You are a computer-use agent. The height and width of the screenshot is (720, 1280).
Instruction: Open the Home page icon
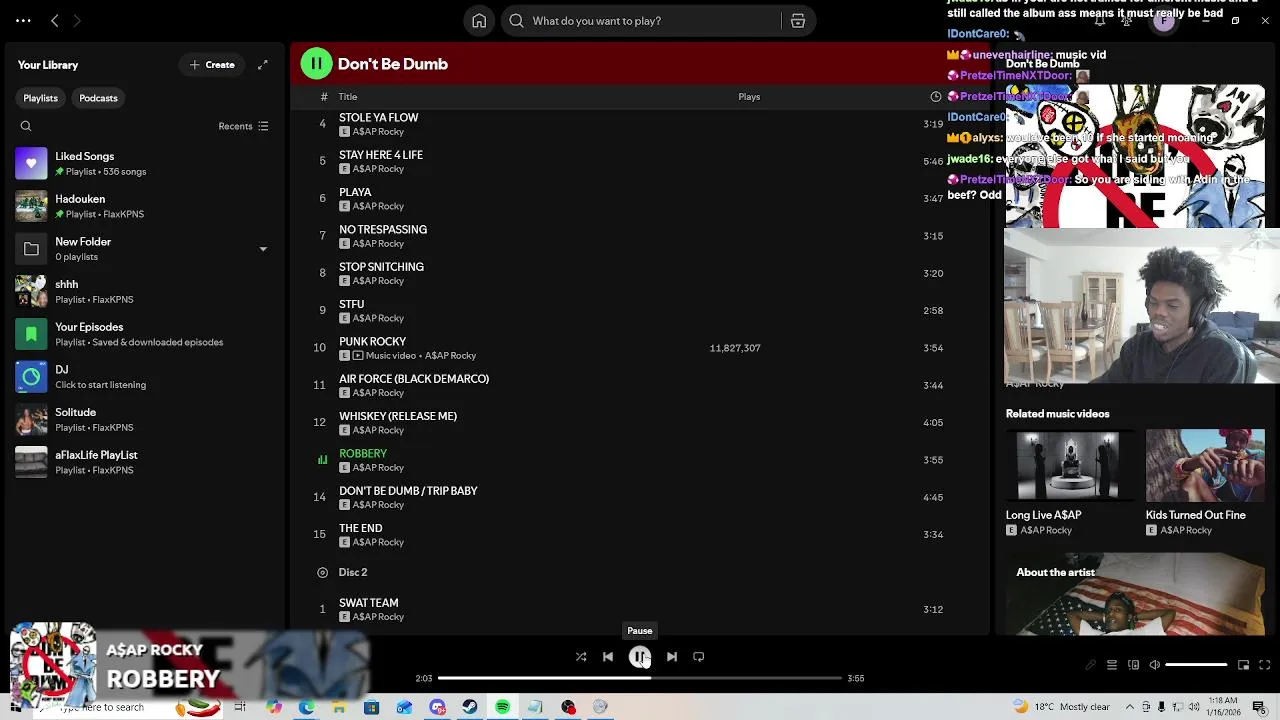click(x=479, y=20)
